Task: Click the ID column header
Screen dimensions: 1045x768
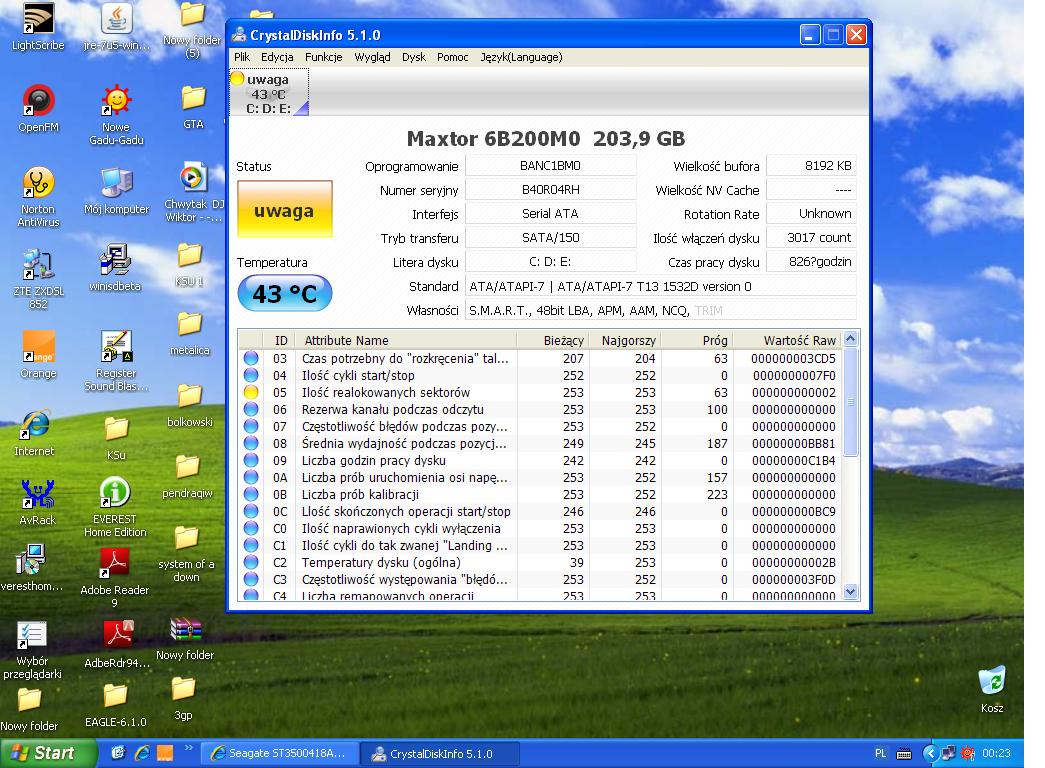Action: pos(279,341)
